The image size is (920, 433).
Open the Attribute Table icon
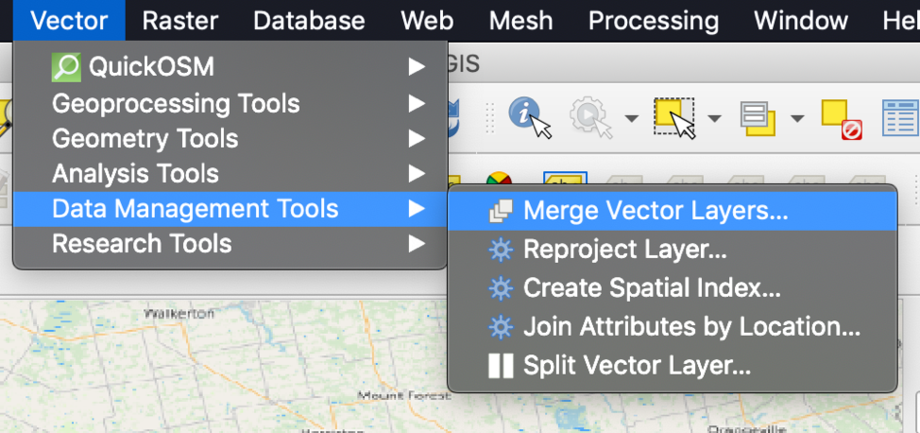pos(901,118)
